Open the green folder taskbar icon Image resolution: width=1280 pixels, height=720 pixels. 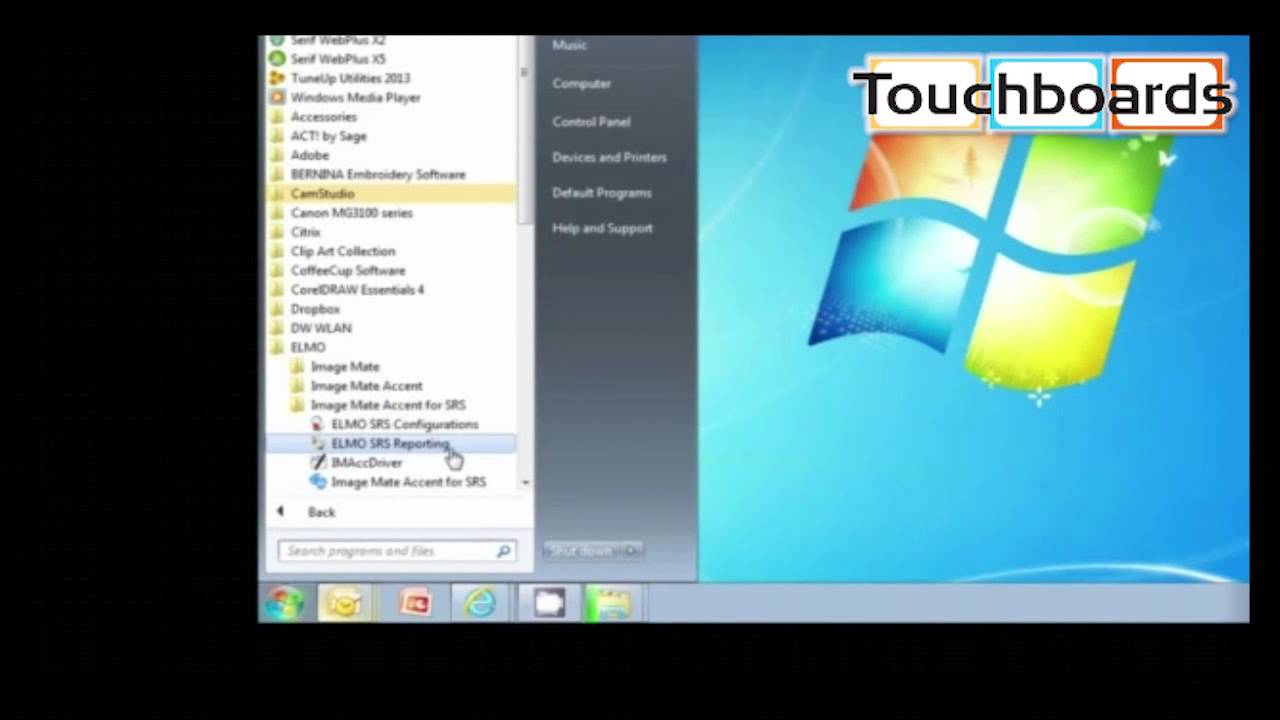(x=612, y=603)
